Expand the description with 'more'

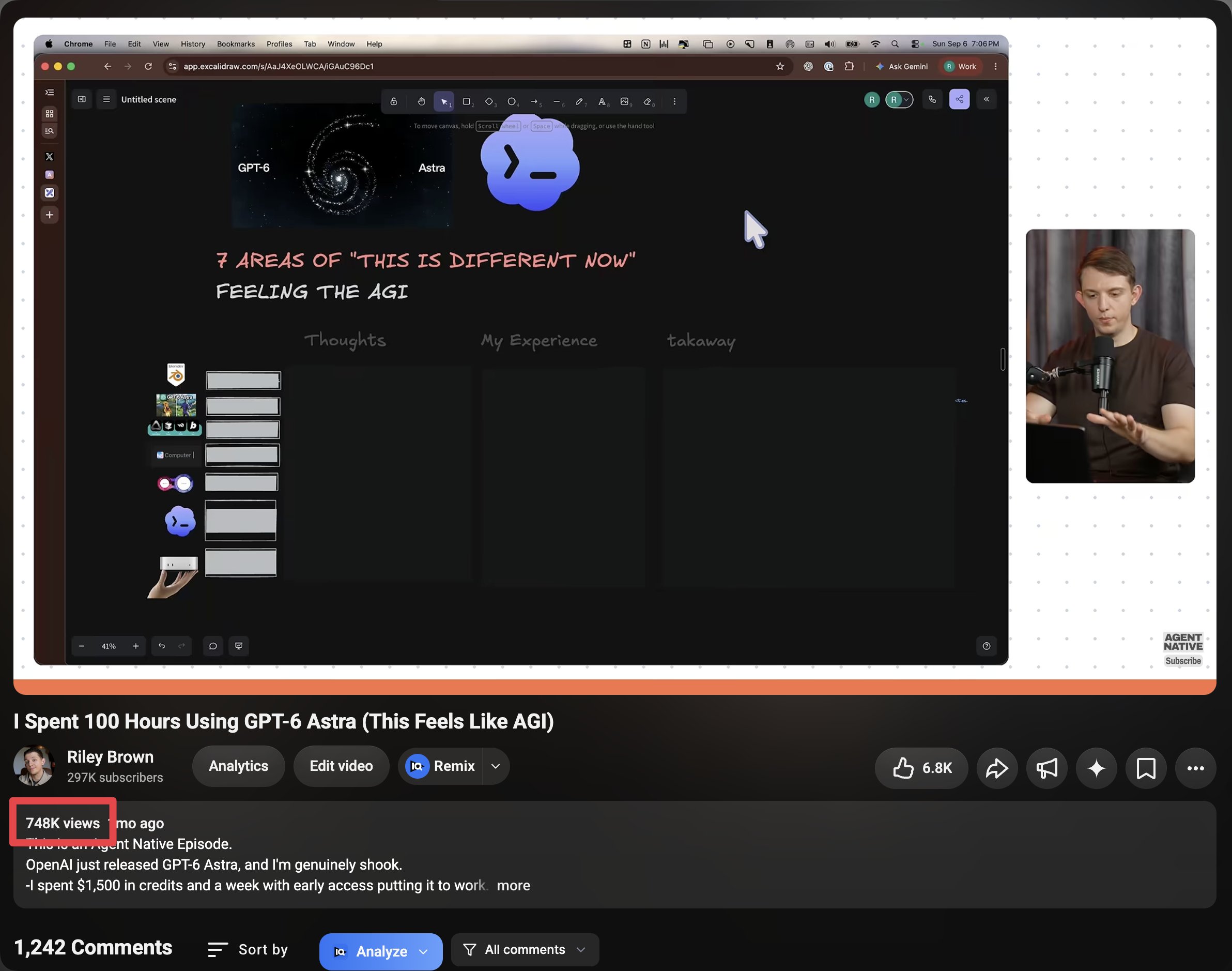513,885
